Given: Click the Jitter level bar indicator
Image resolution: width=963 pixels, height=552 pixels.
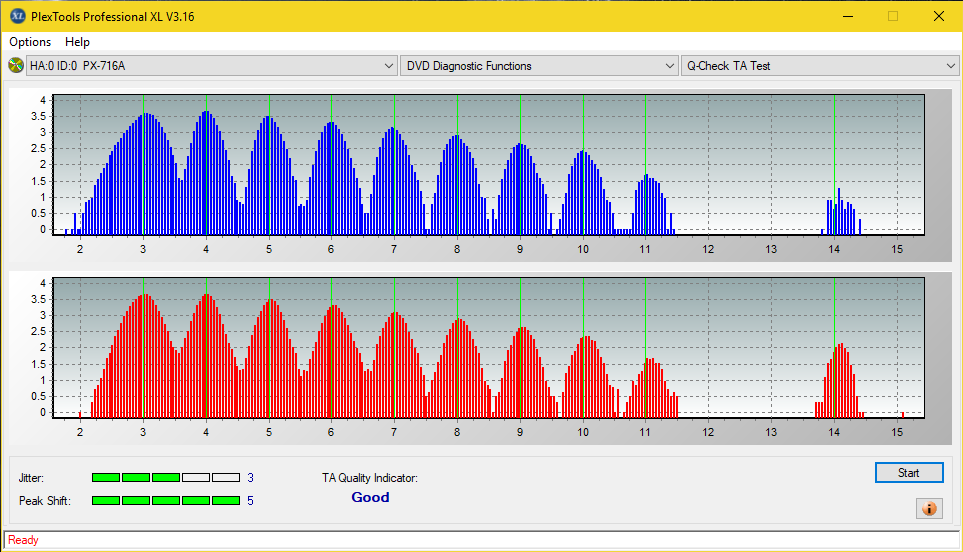Looking at the screenshot, I should pos(166,478).
